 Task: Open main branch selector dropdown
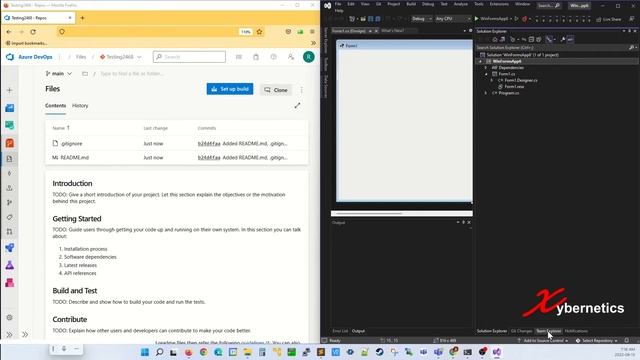point(59,73)
